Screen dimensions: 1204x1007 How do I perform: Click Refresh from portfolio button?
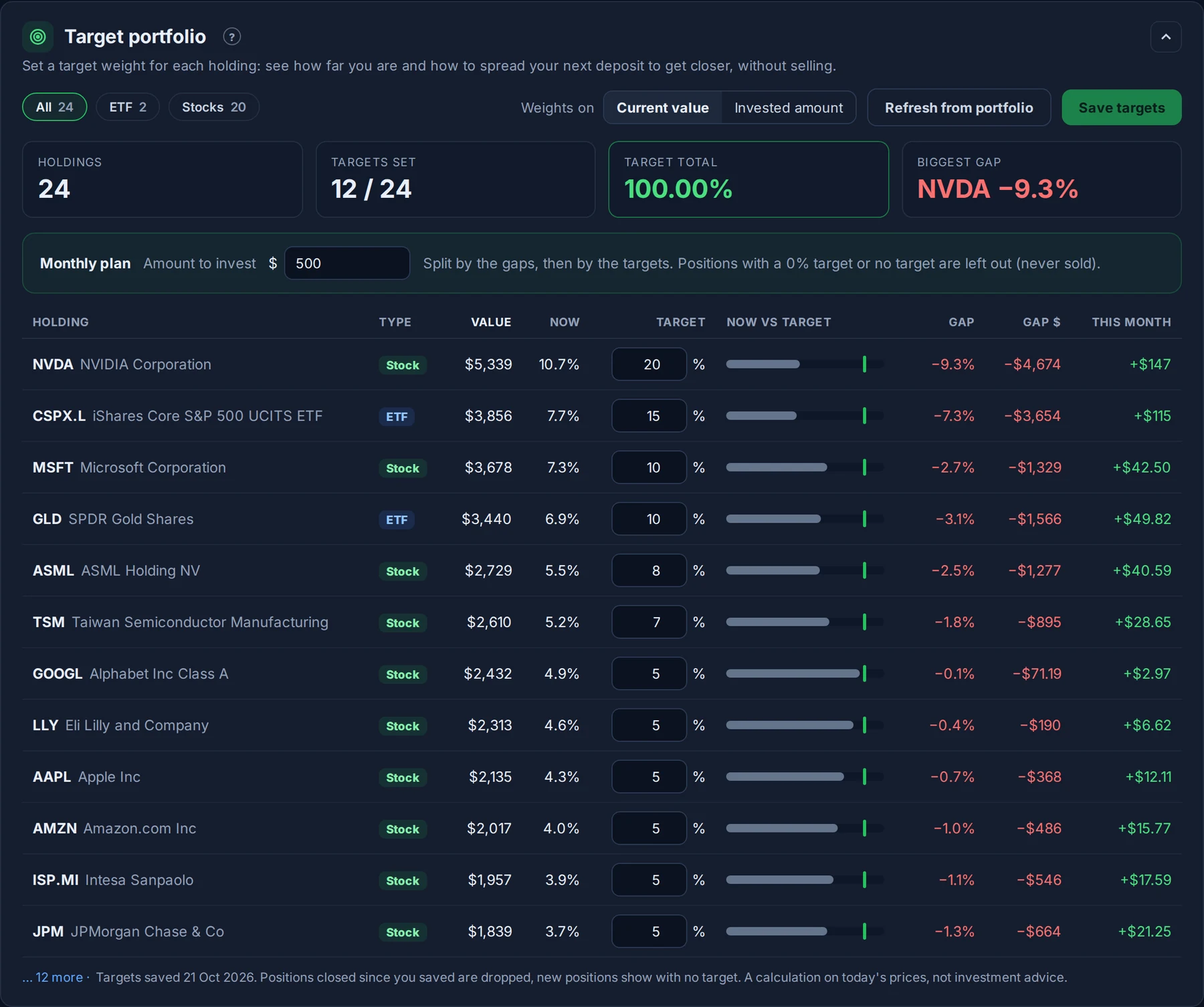click(x=959, y=108)
